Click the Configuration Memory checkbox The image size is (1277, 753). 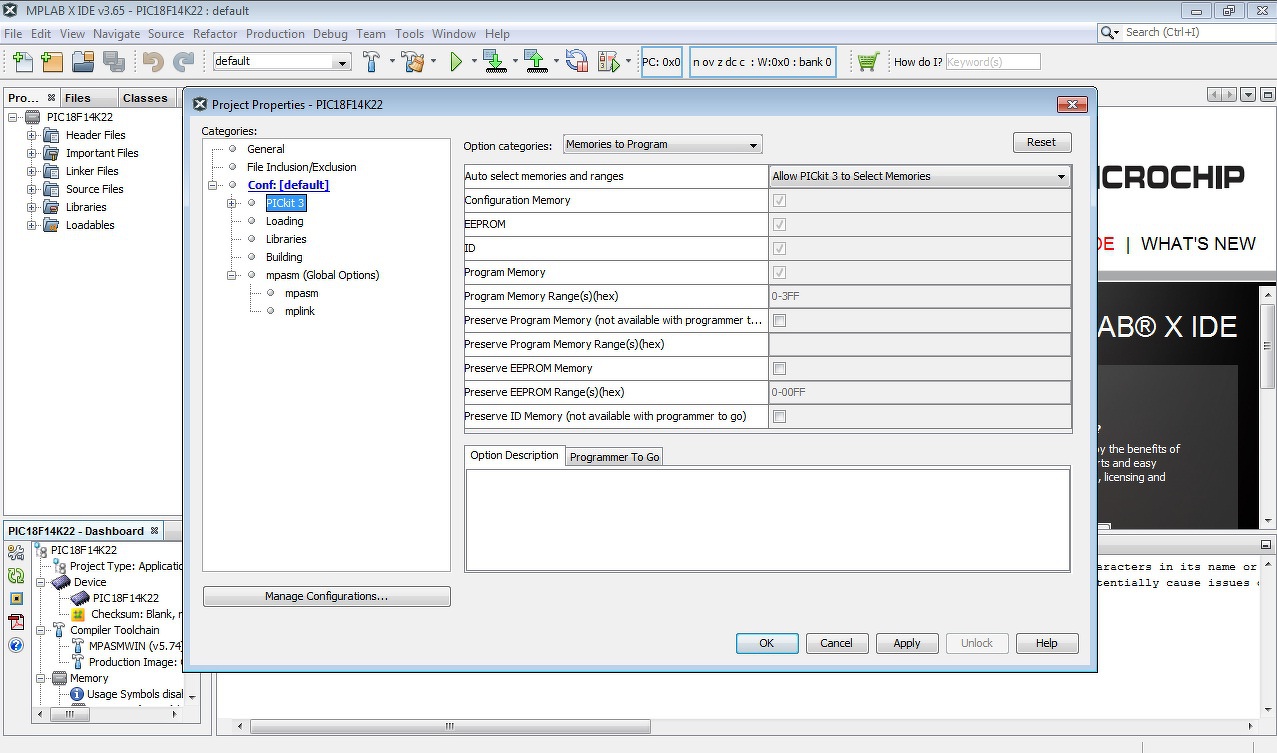[x=779, y=200]
